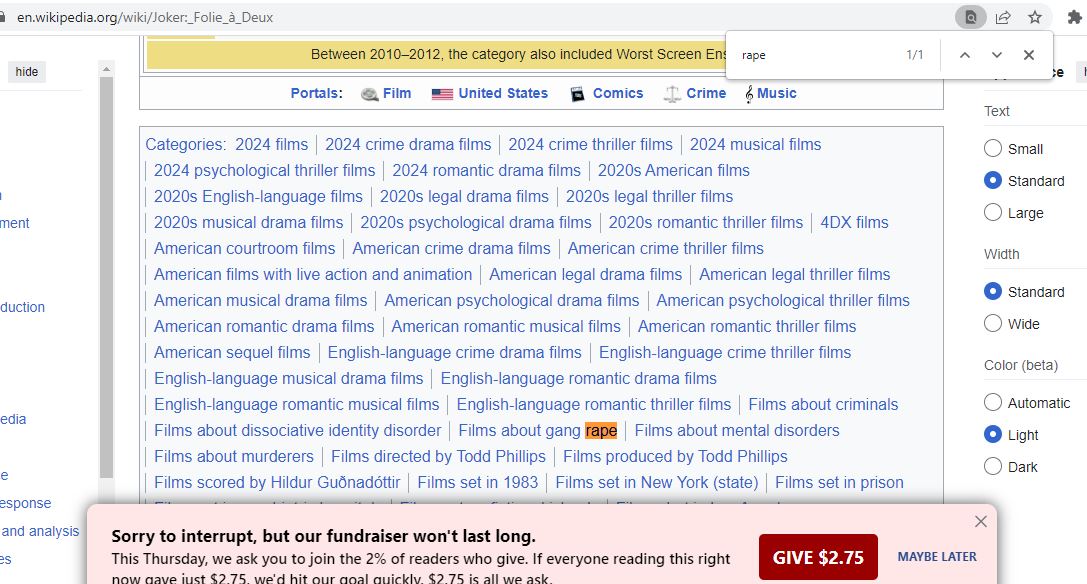This screenshot has height=584, width=1087.
Task: Open the Categories link
Action: (x=184, y=144)
